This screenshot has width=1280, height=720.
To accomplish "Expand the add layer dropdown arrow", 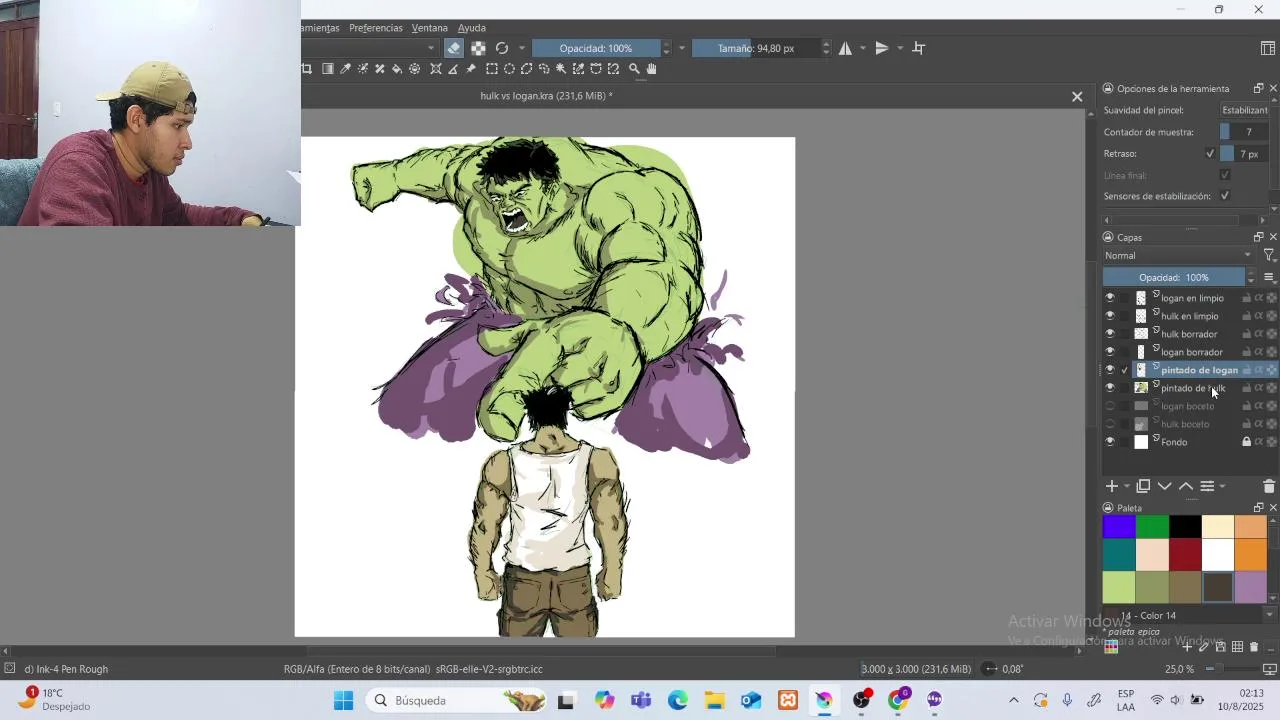I will (1127, 487).
